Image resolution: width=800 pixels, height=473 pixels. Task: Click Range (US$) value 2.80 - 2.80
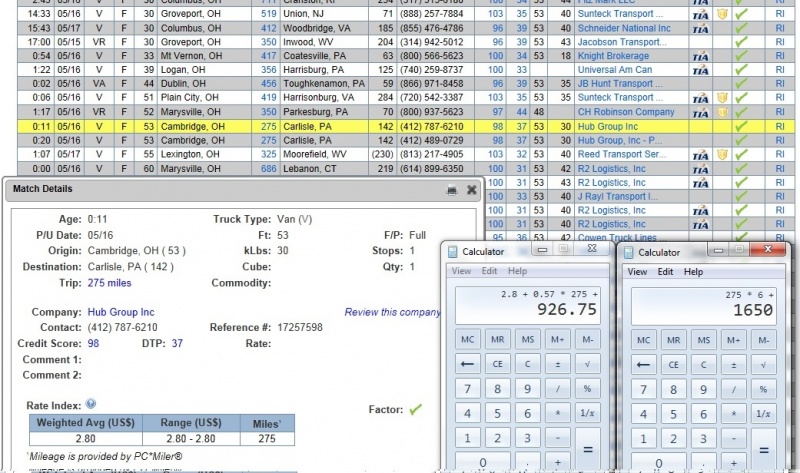point(191,439)
